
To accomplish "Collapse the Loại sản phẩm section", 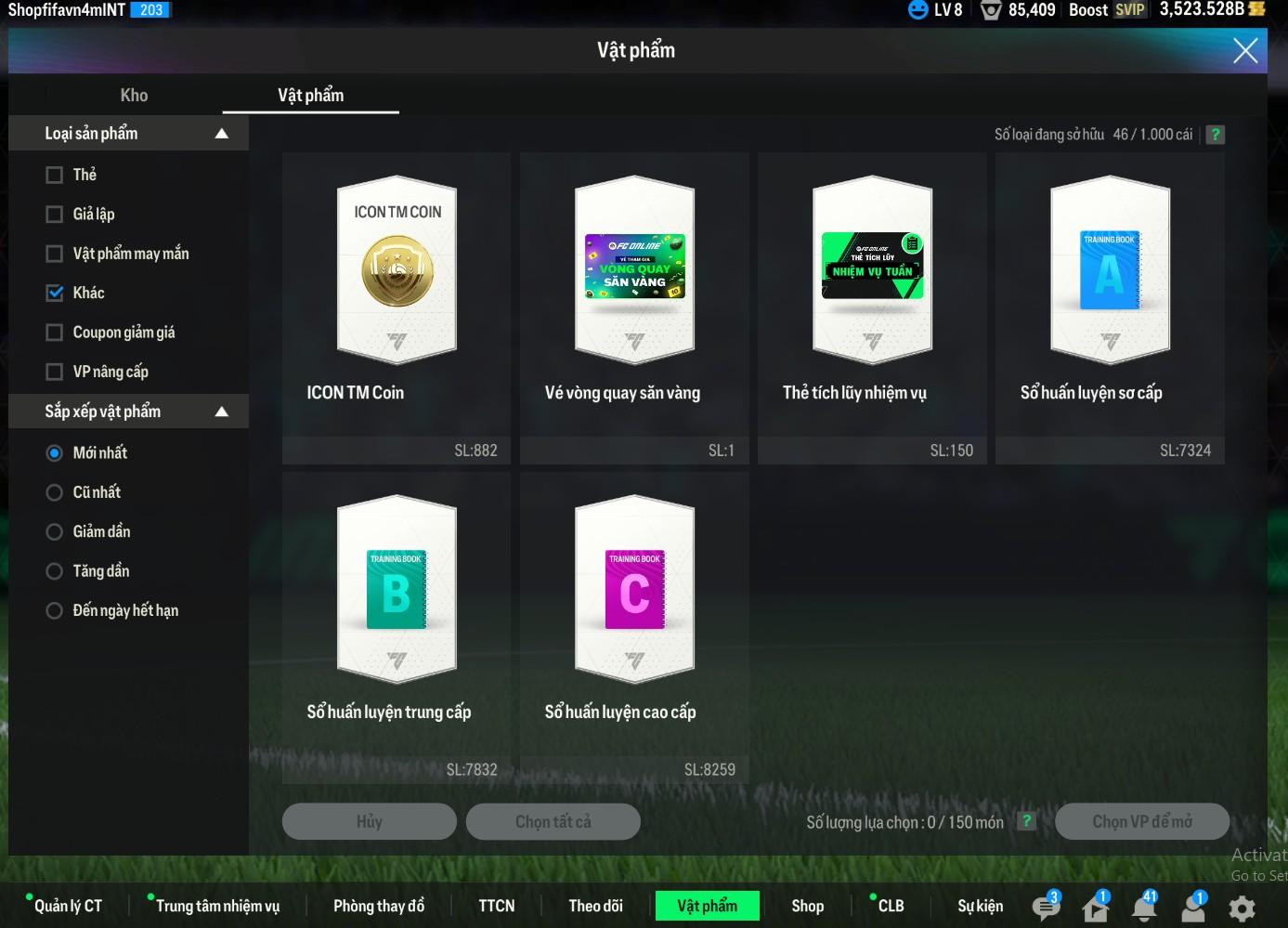I will tap(221, 134).
